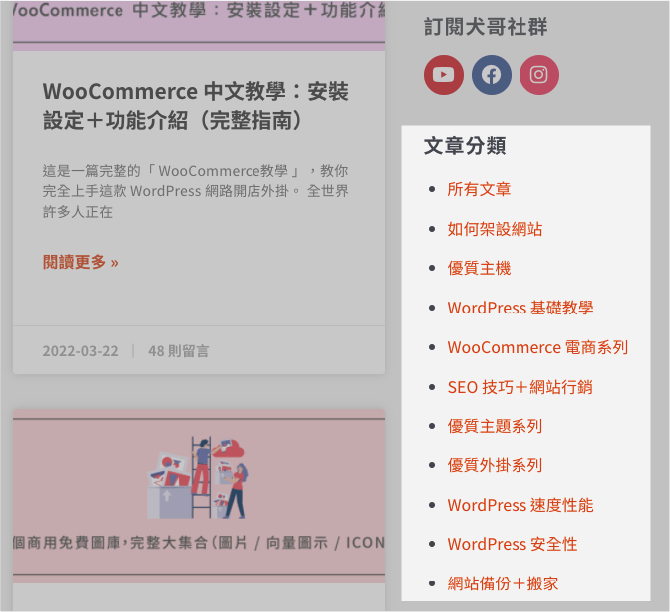Select WordPress 基礎教學 category
This screenshot has height=612, width=670.
(x=520, y=308)
